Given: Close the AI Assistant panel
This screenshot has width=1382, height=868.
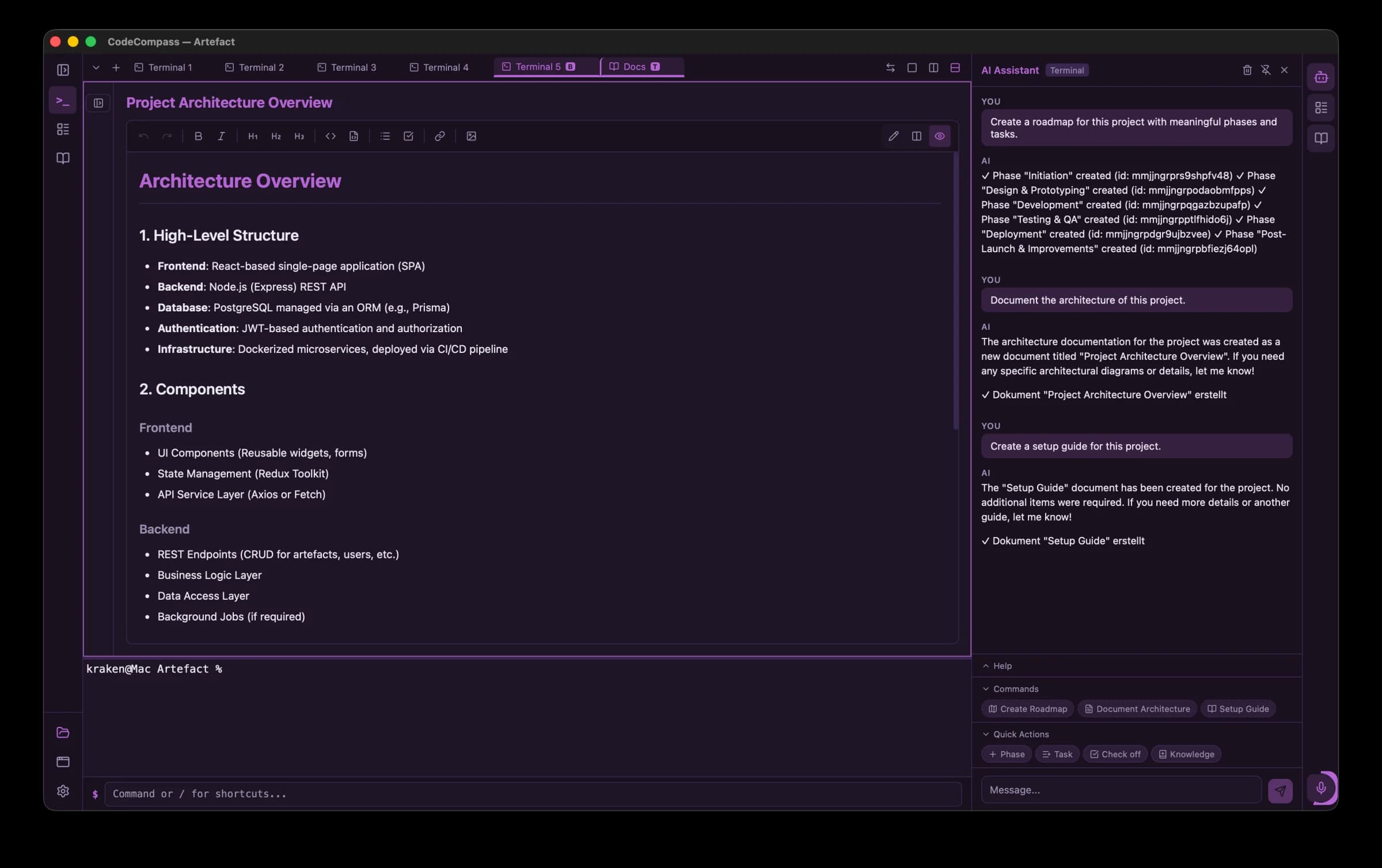Looking at the screenshot, I should click(1284, 70).
